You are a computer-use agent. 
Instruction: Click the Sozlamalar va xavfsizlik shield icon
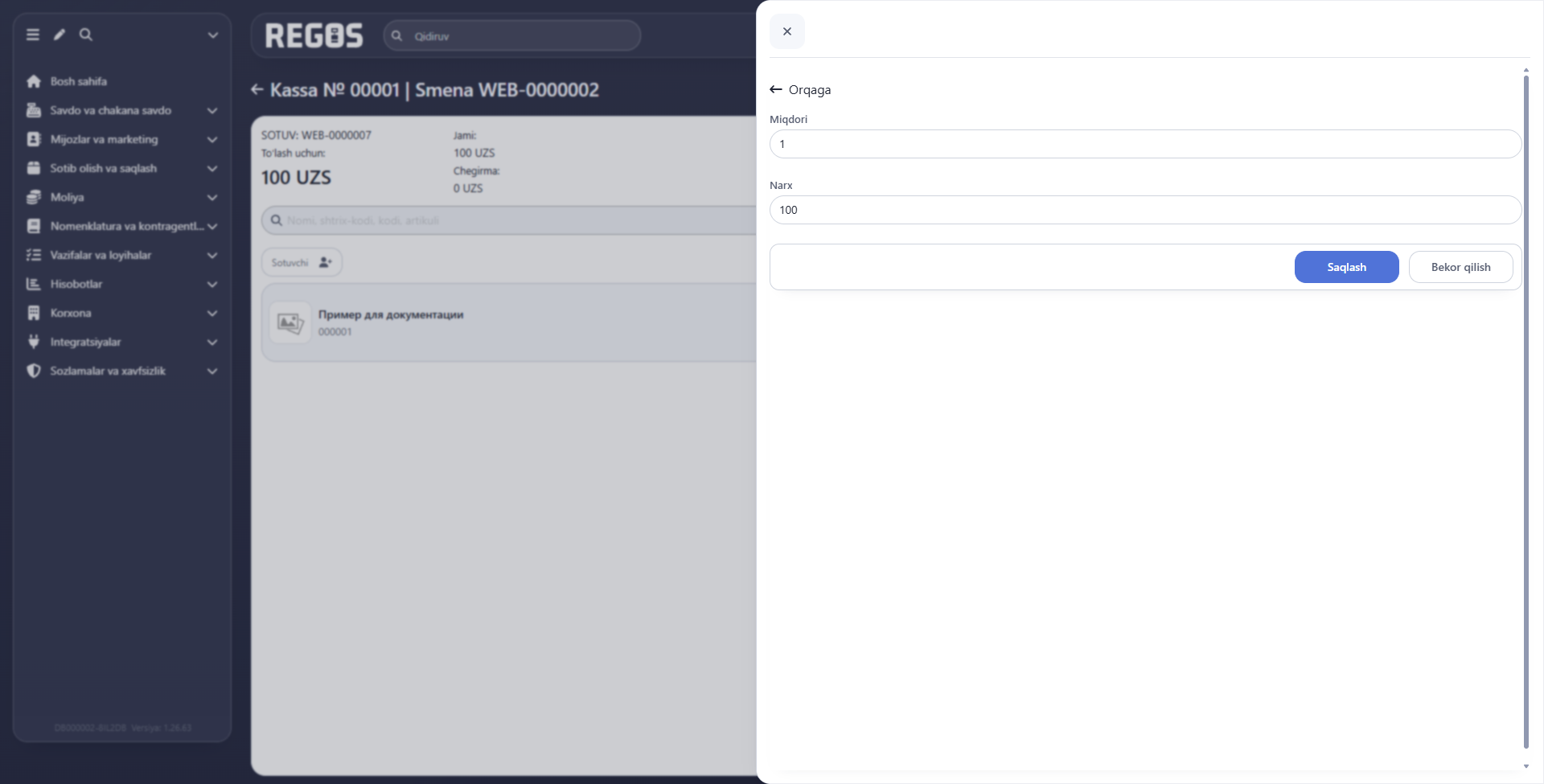tap(34, 371)
